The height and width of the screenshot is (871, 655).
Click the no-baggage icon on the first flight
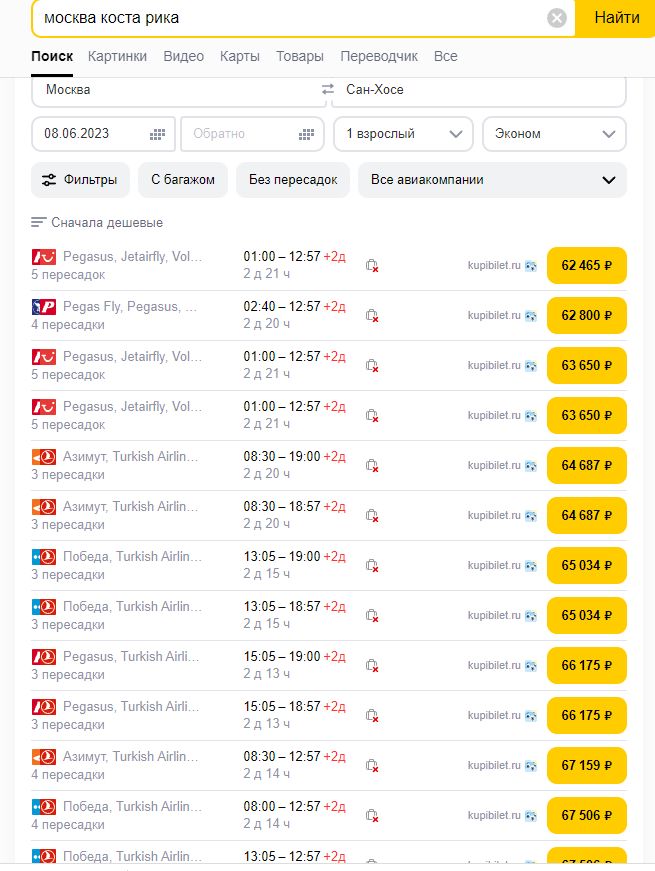coord(372,266)
